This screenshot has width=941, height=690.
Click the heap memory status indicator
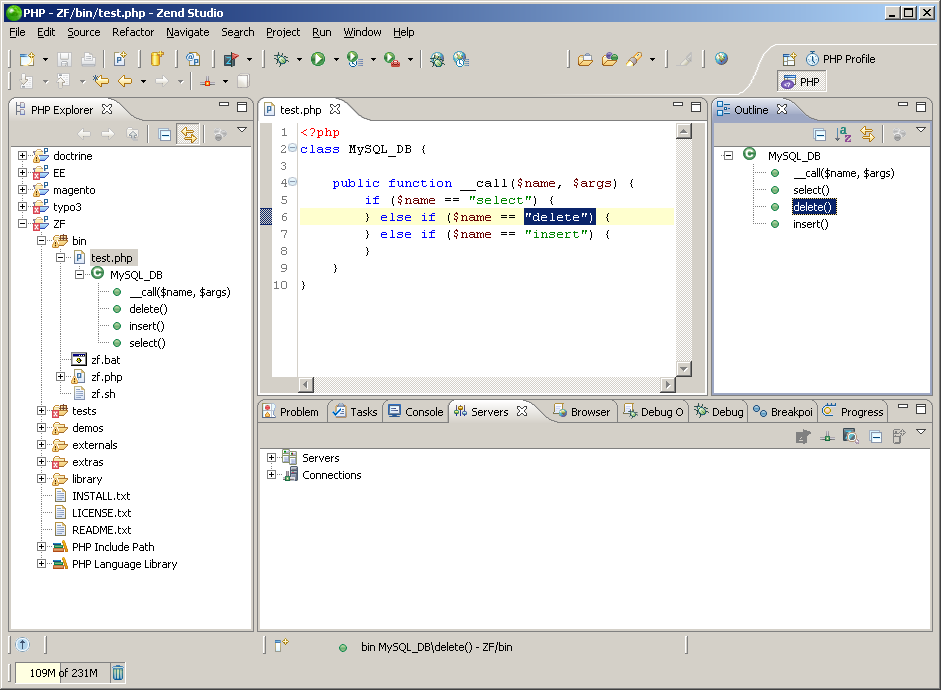(x=62, y=673)
